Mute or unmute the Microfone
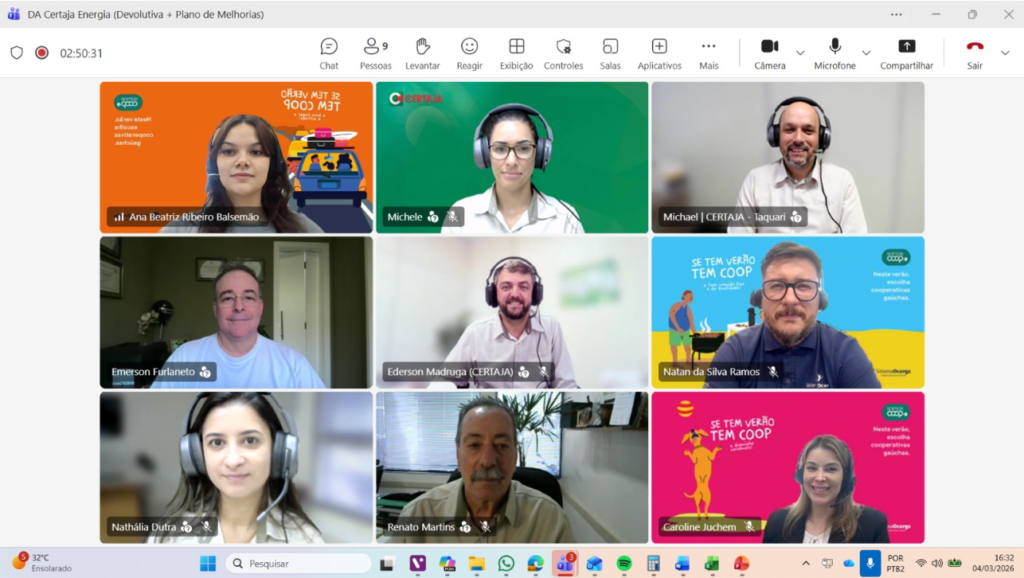Screen dimensions: 1024x578 pos(835,53)
